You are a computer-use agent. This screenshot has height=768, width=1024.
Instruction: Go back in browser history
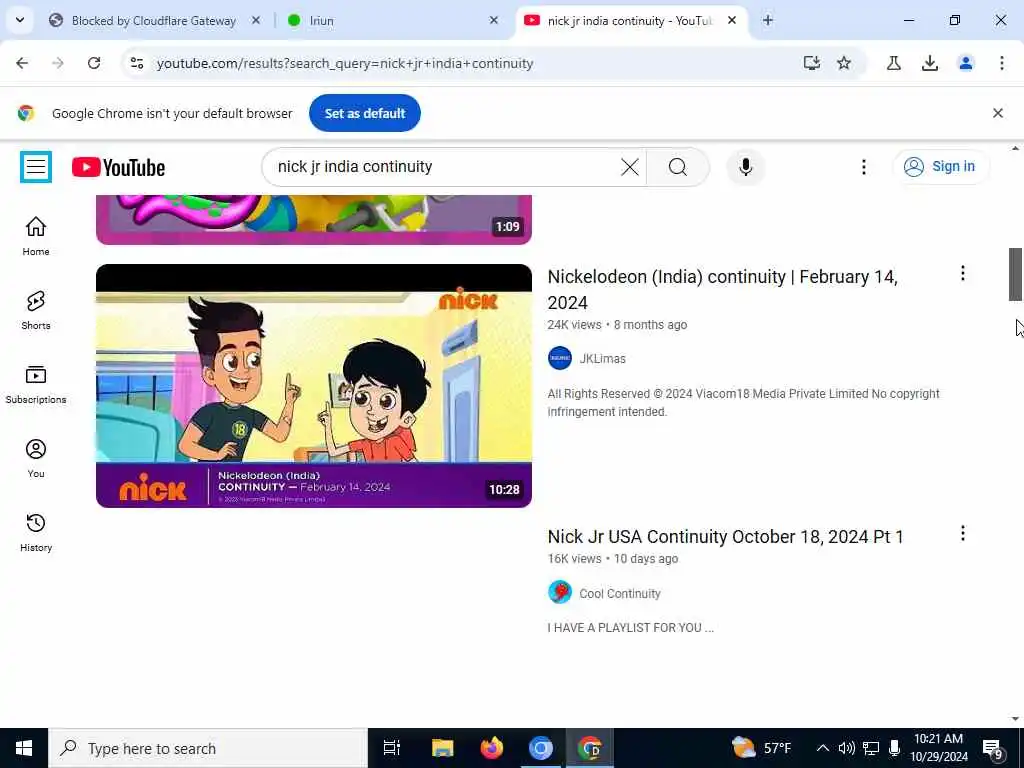click(22, 63)
